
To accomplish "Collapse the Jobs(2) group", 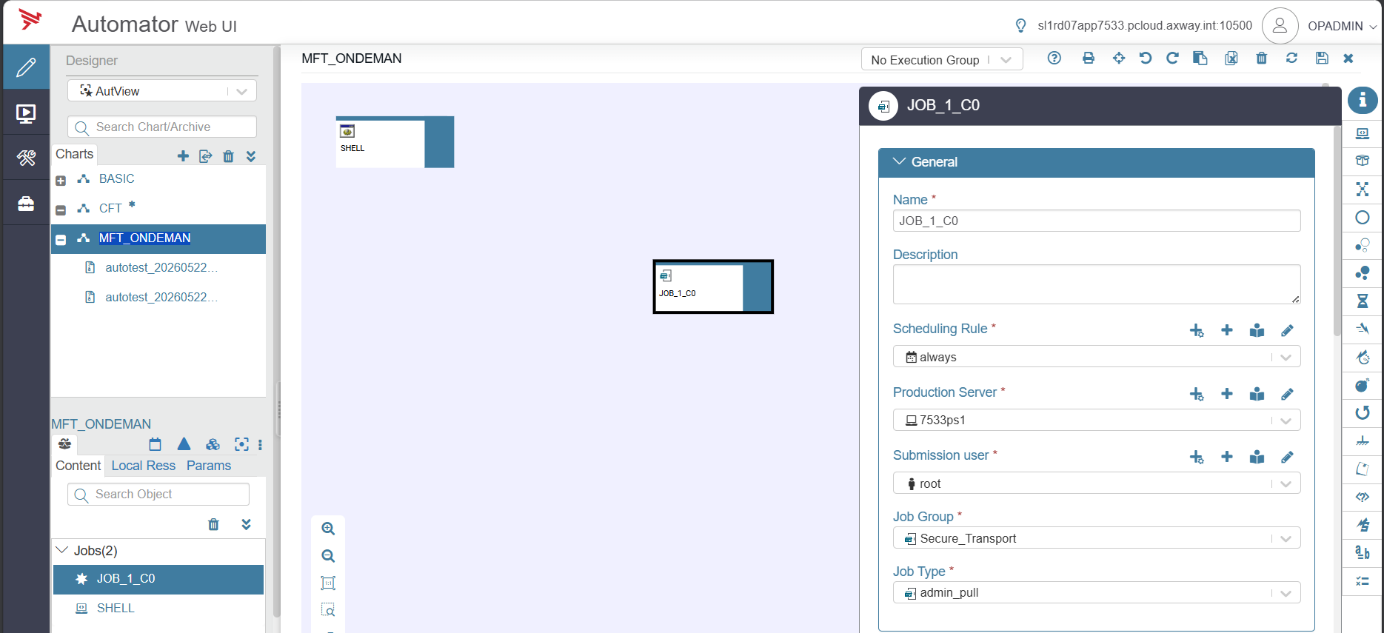I will [63, 550].
